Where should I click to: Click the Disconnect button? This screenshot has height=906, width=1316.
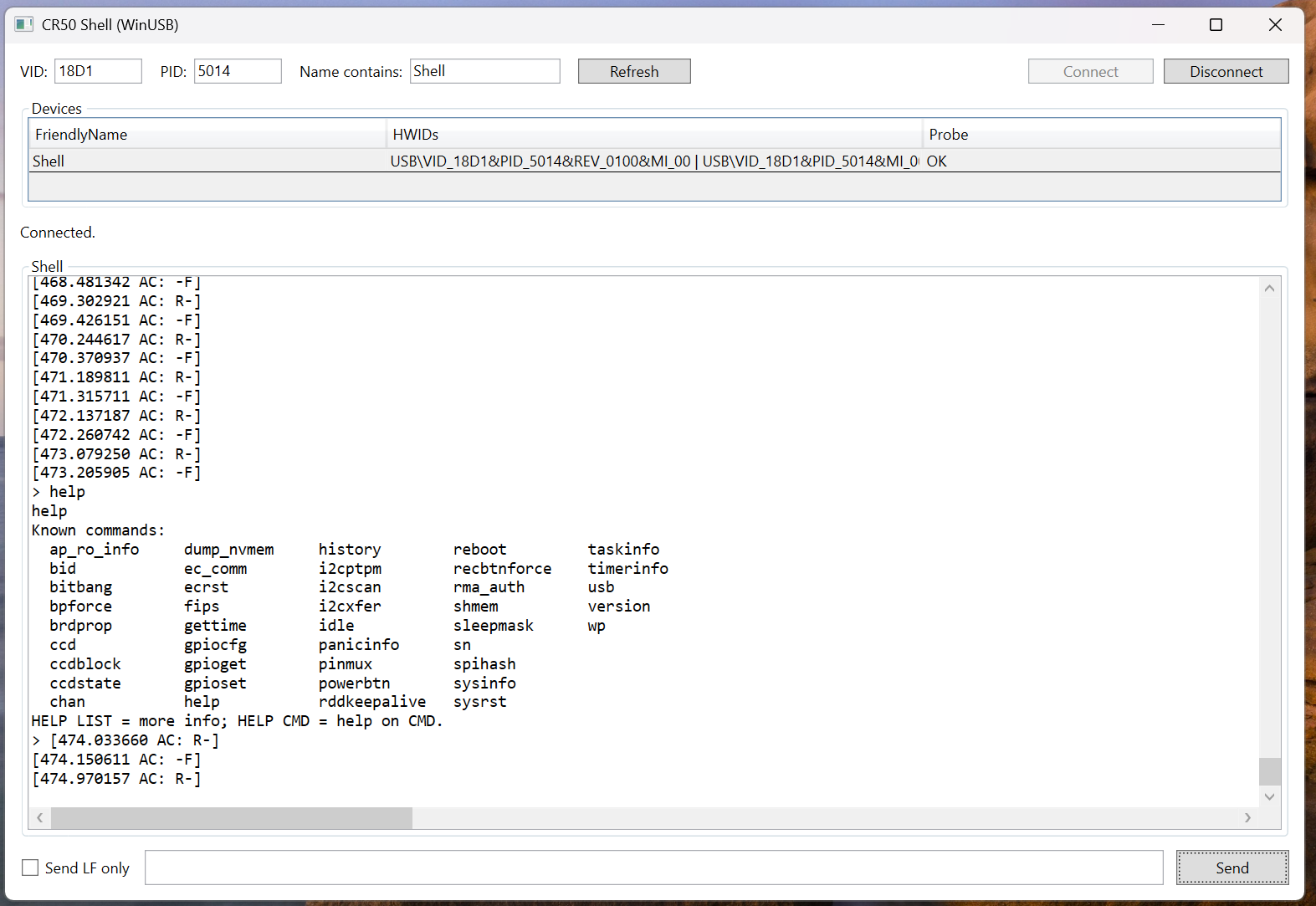click(1226, 71)
